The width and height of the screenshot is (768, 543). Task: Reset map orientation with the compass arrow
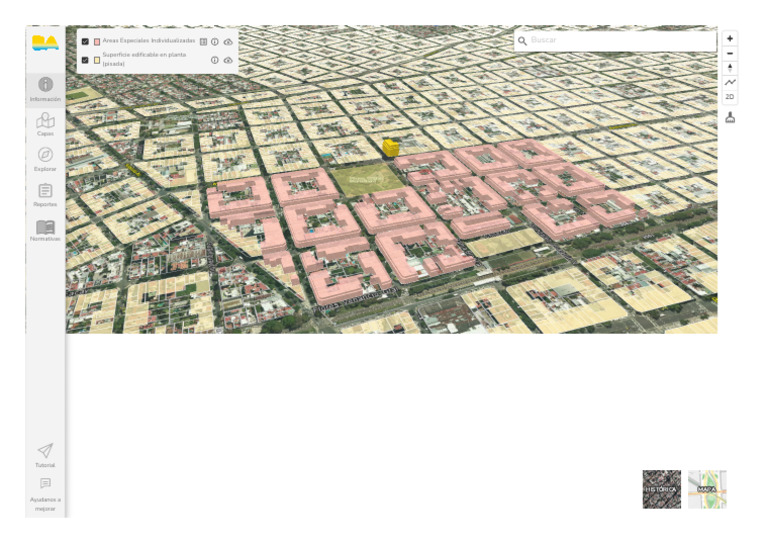(730, 68)
